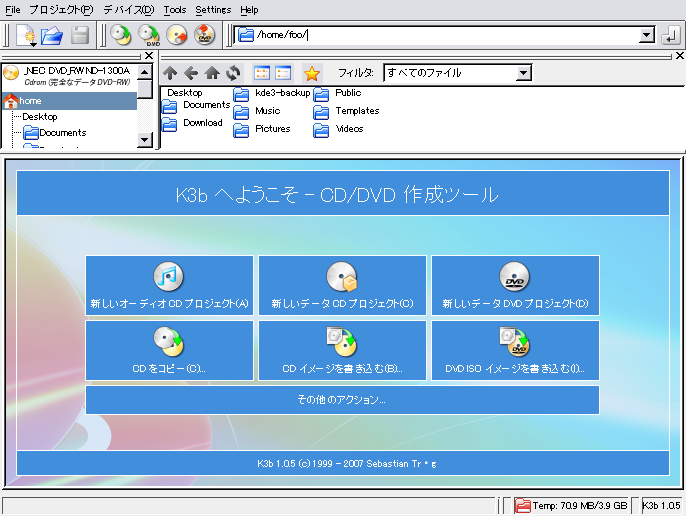Click the DVD ISO image burn button
This screenshot has height=516, width=686.
click(515, 350)
